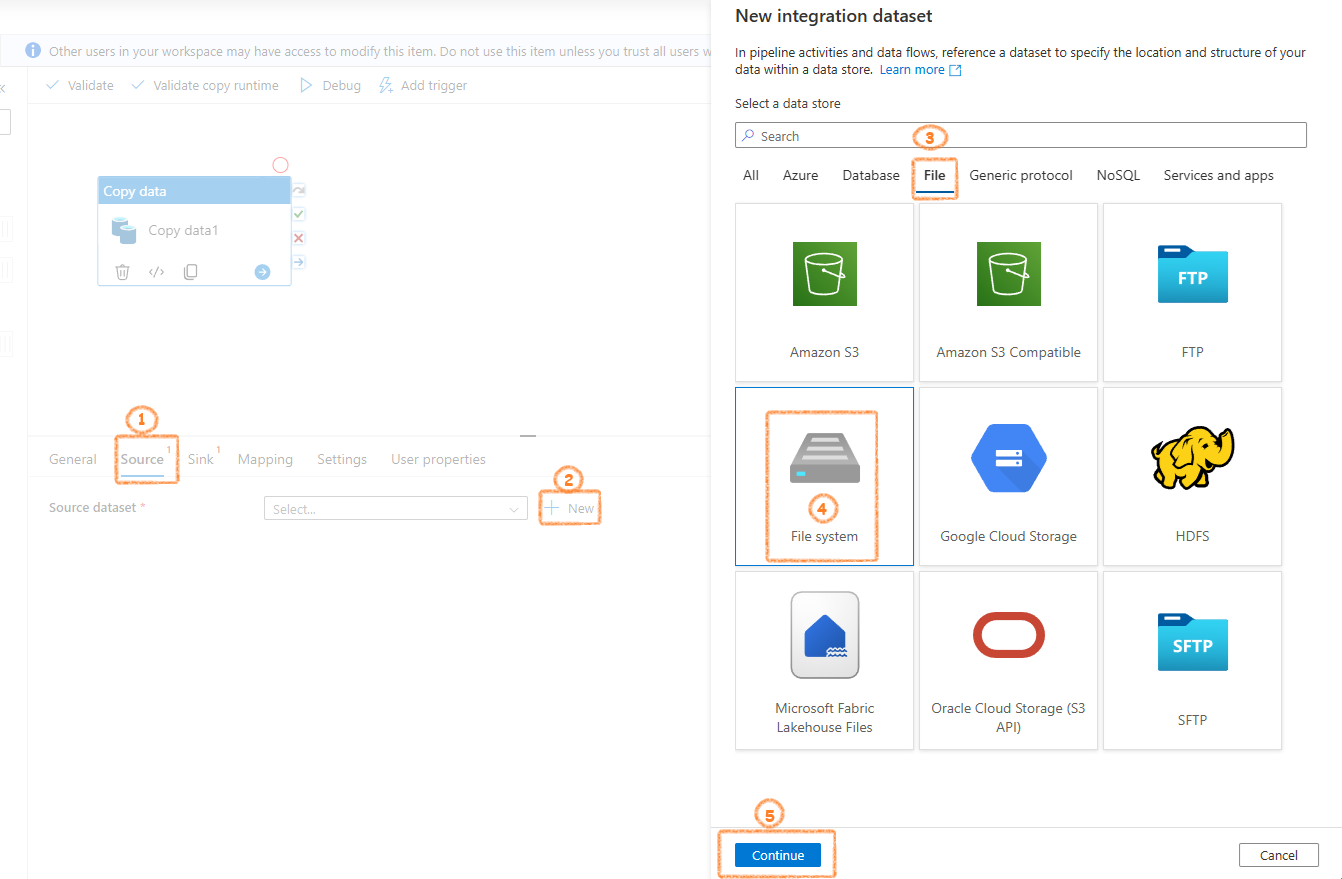Open the code view icon on Copy data activity
The width and height of the screenshot is (1342, 879).
pos(156,272)
